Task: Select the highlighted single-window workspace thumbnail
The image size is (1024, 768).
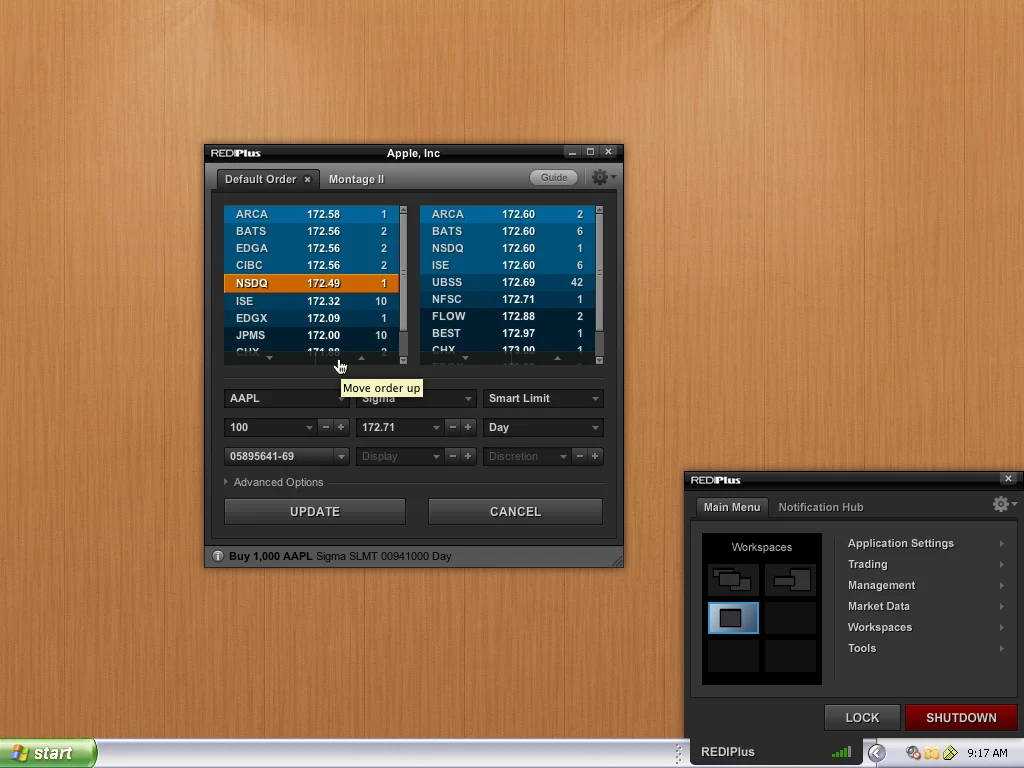Action: click(733, 618)
